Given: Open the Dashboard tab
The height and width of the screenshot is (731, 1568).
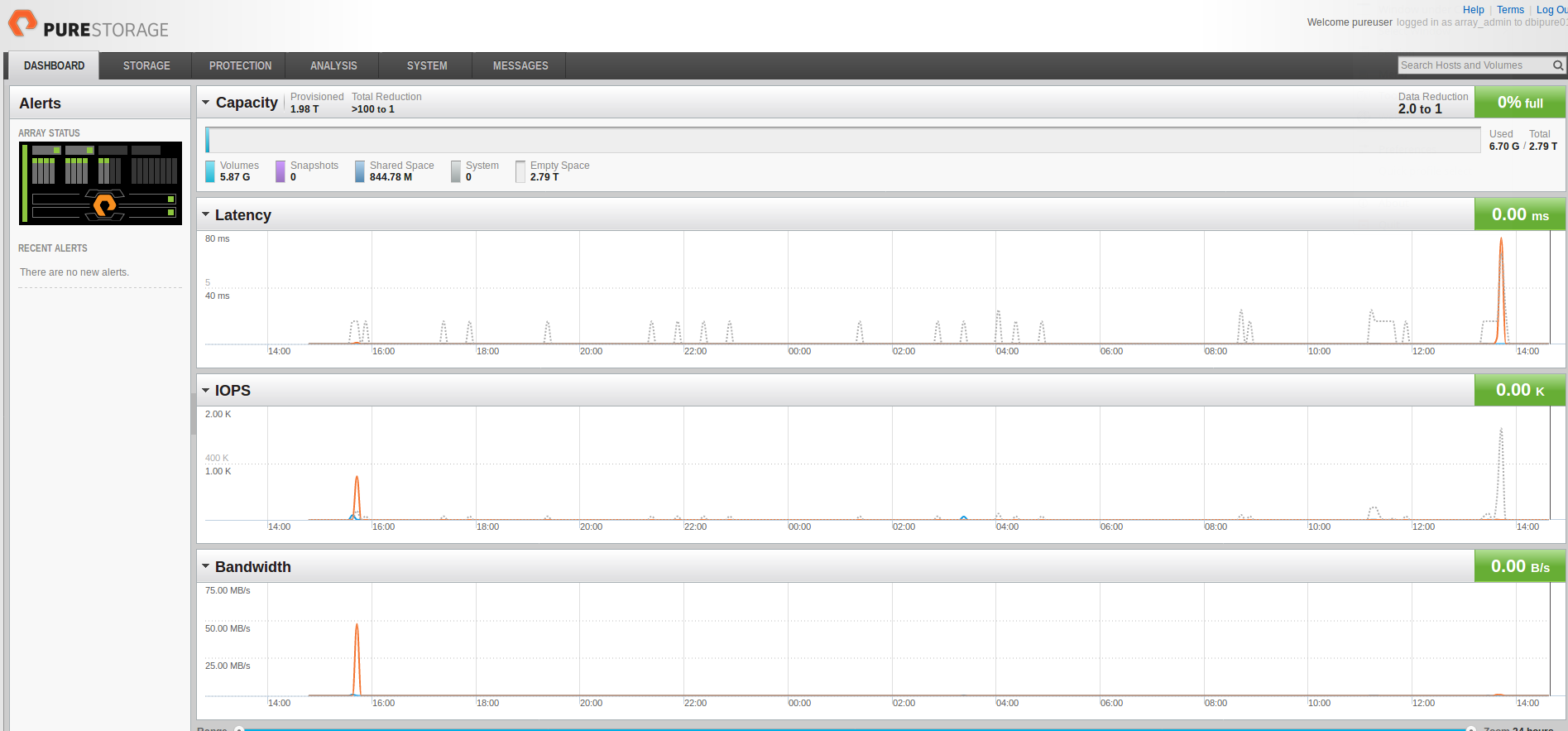Looking at the screenshot, I should [54, 65].
